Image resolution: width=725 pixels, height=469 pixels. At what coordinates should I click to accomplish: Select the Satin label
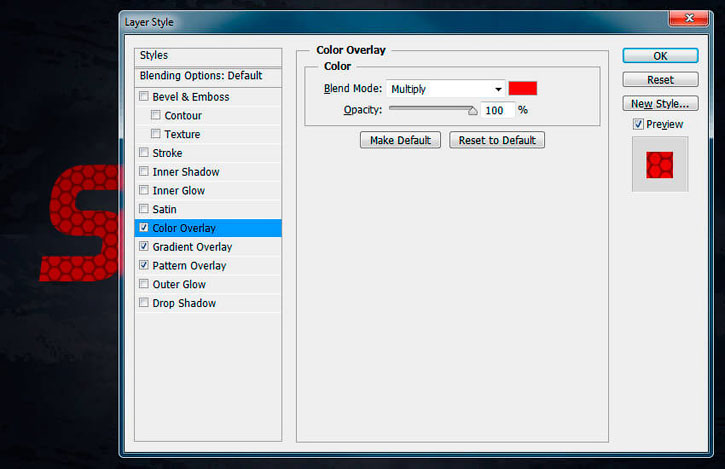[x=165, y=209]
